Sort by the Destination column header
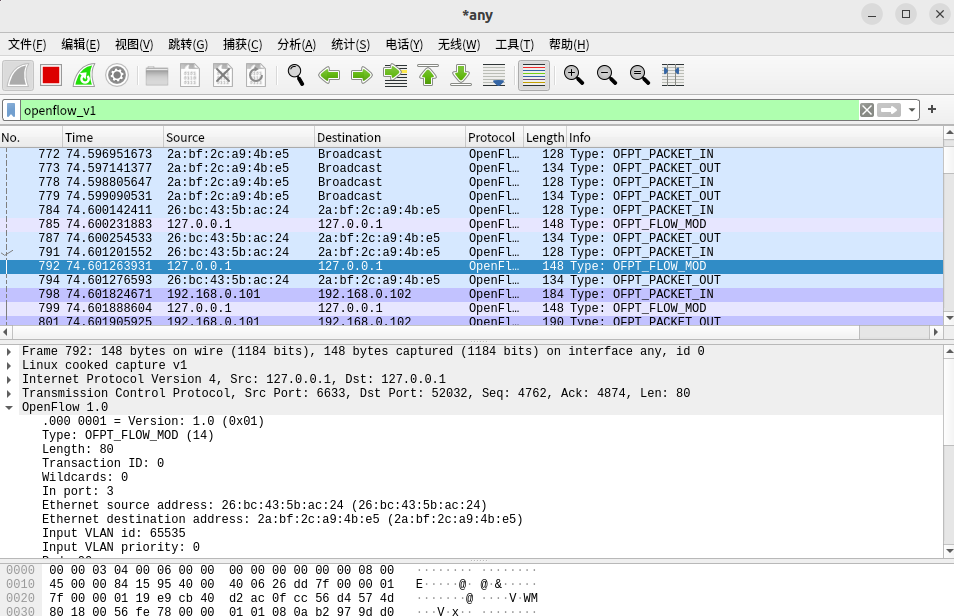This screenshot has height=616, width=954. (389, 138)
